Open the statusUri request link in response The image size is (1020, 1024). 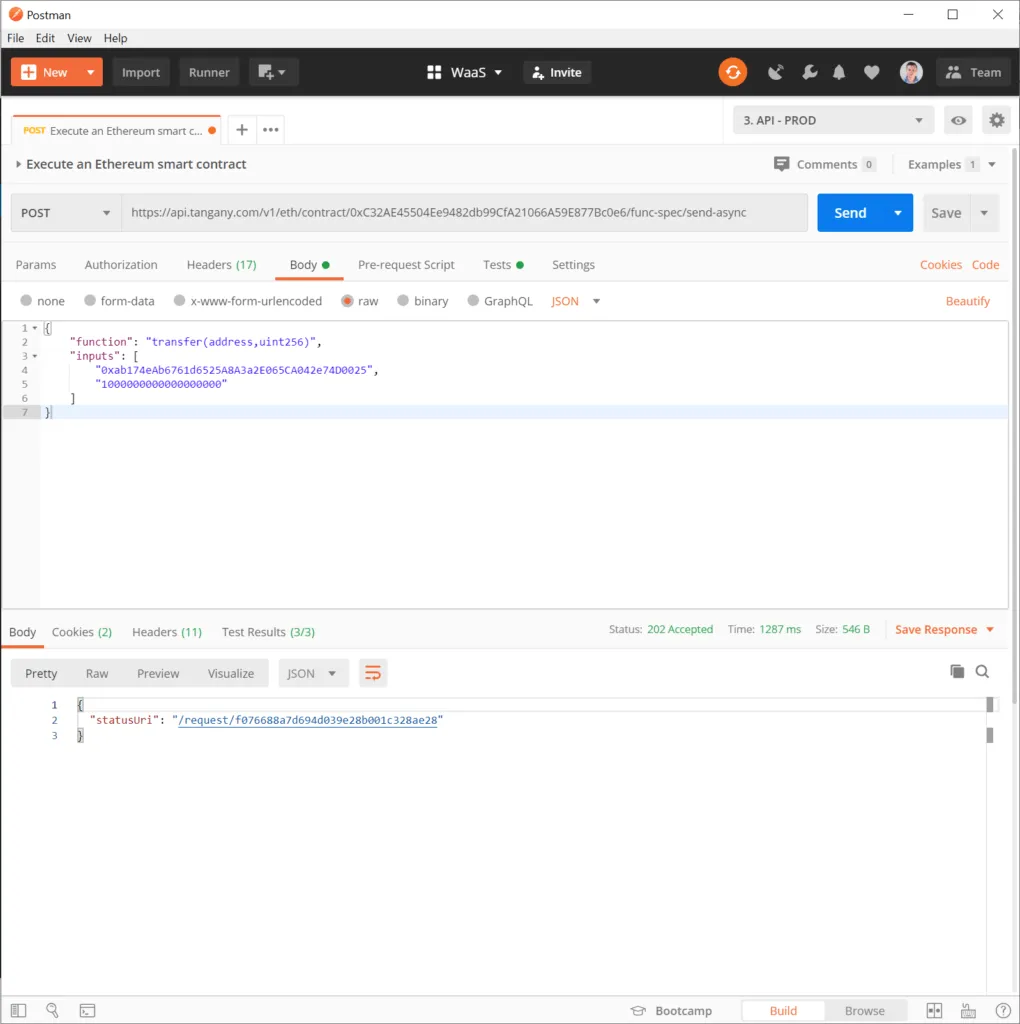tap(308, 720)
